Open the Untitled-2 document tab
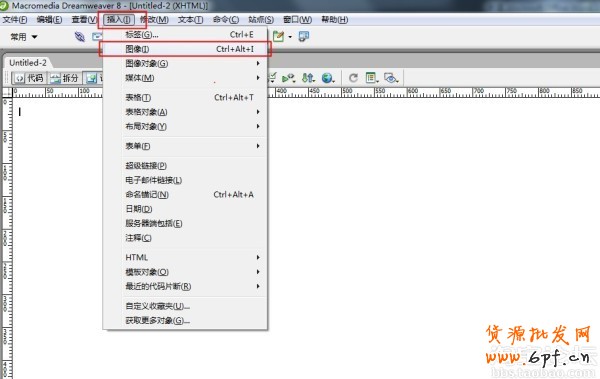 (x=28, y=63)
